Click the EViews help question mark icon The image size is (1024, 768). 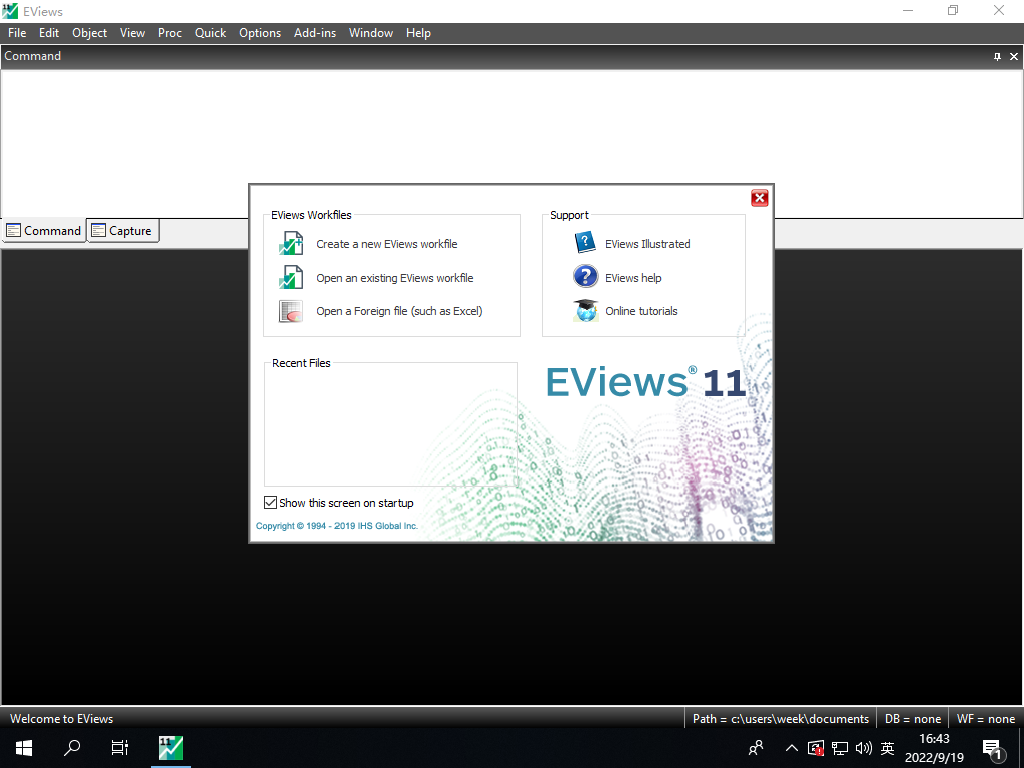[x=586, y=277]
